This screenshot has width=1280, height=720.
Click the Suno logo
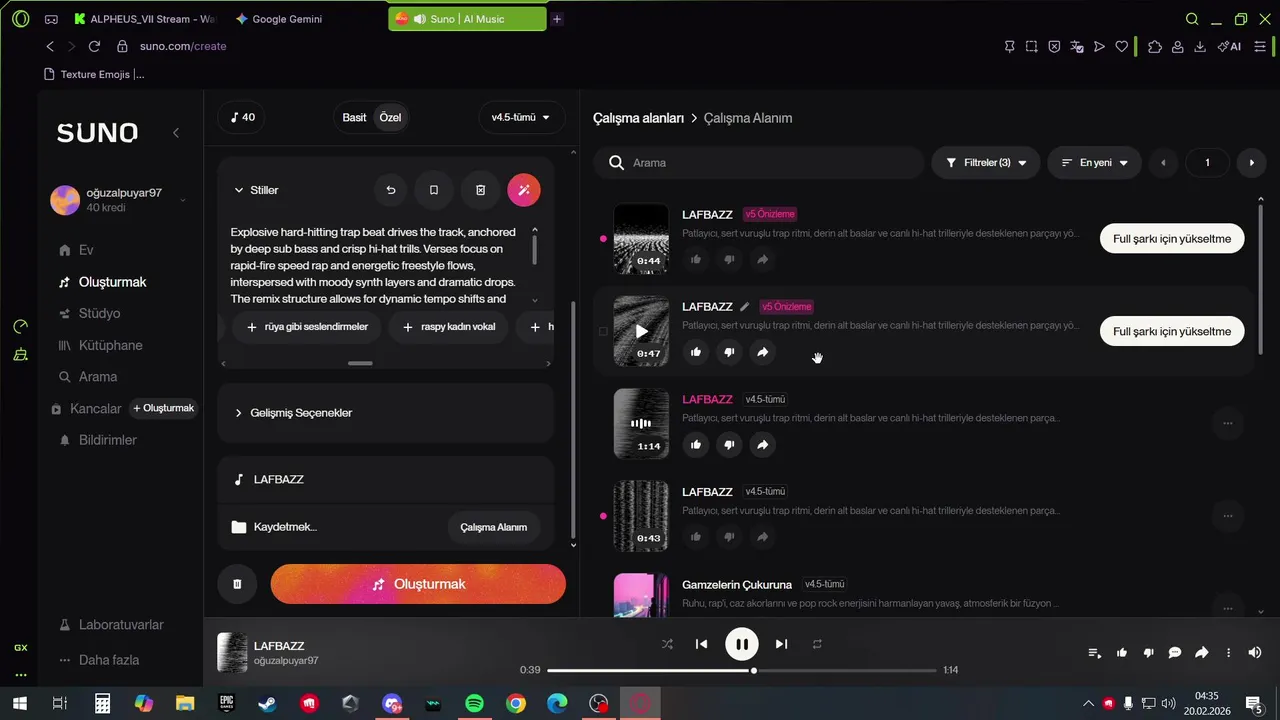click(x=97, y=133)
